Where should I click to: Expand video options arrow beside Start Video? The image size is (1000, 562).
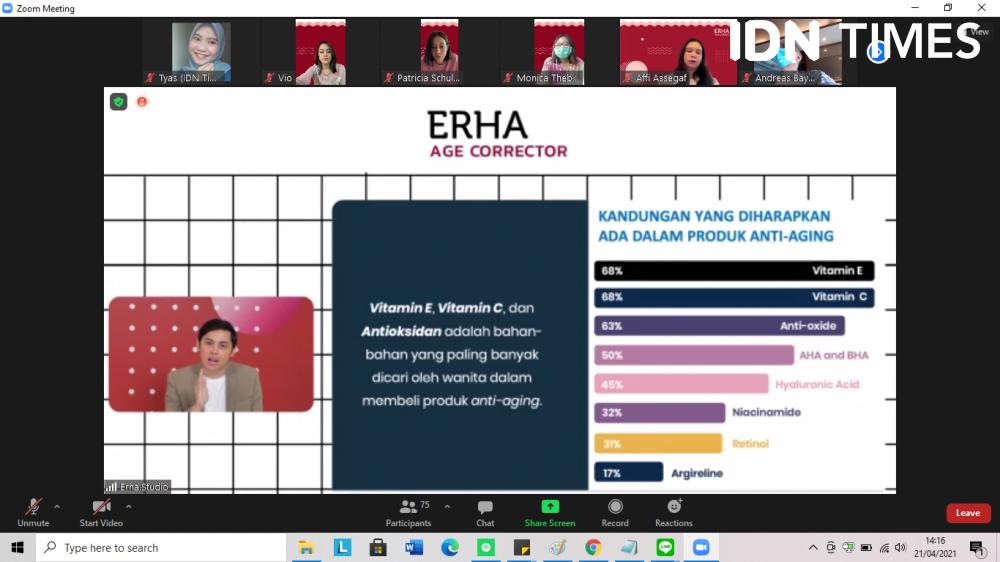click(x=129, y=507)
